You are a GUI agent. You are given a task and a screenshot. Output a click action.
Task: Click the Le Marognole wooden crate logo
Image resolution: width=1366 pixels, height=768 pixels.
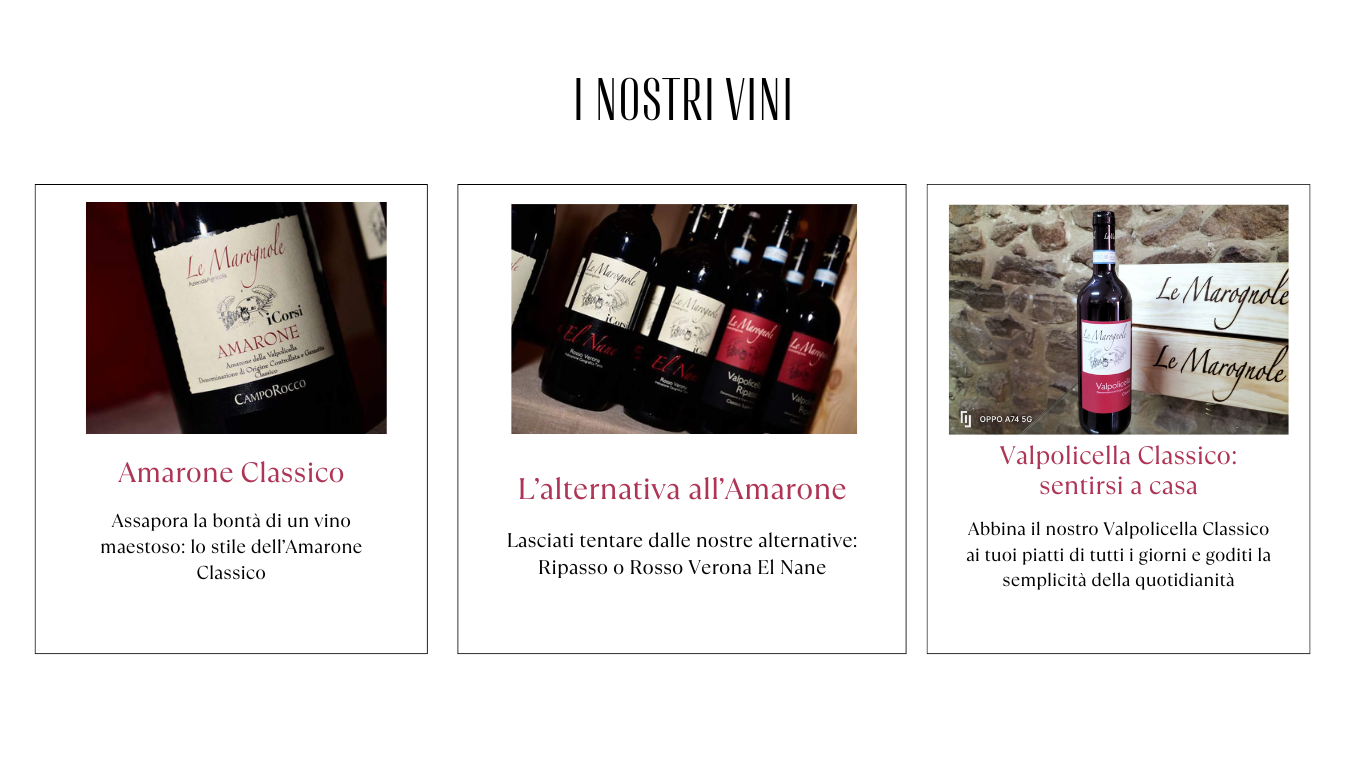pos(1221,290)
